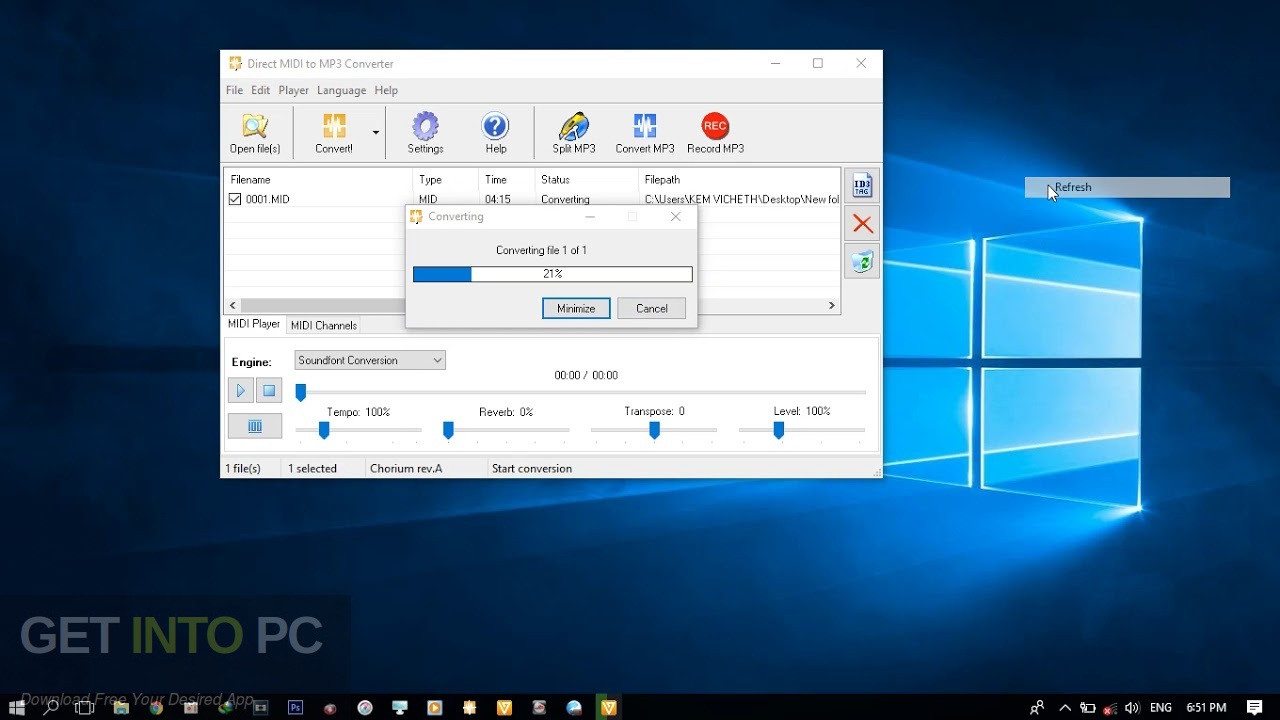
Task: Open Settings via the gear icon
Action: coord(425,131)
